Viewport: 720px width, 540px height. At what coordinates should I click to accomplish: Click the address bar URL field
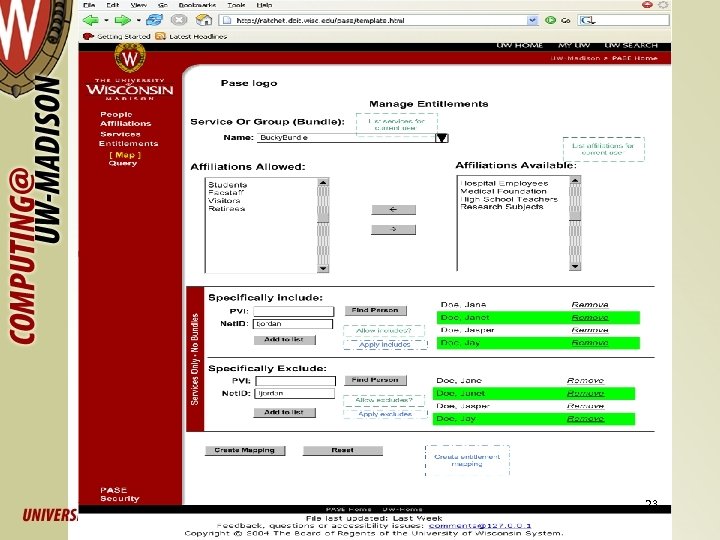coord(379,20)
